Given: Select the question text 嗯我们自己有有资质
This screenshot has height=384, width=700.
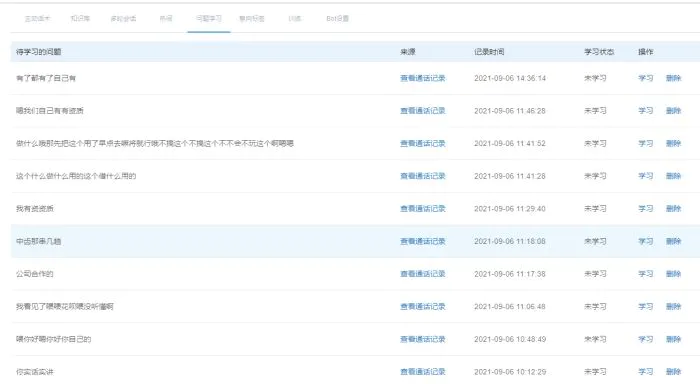Looking at the screenshot, I should pos(50,111).
